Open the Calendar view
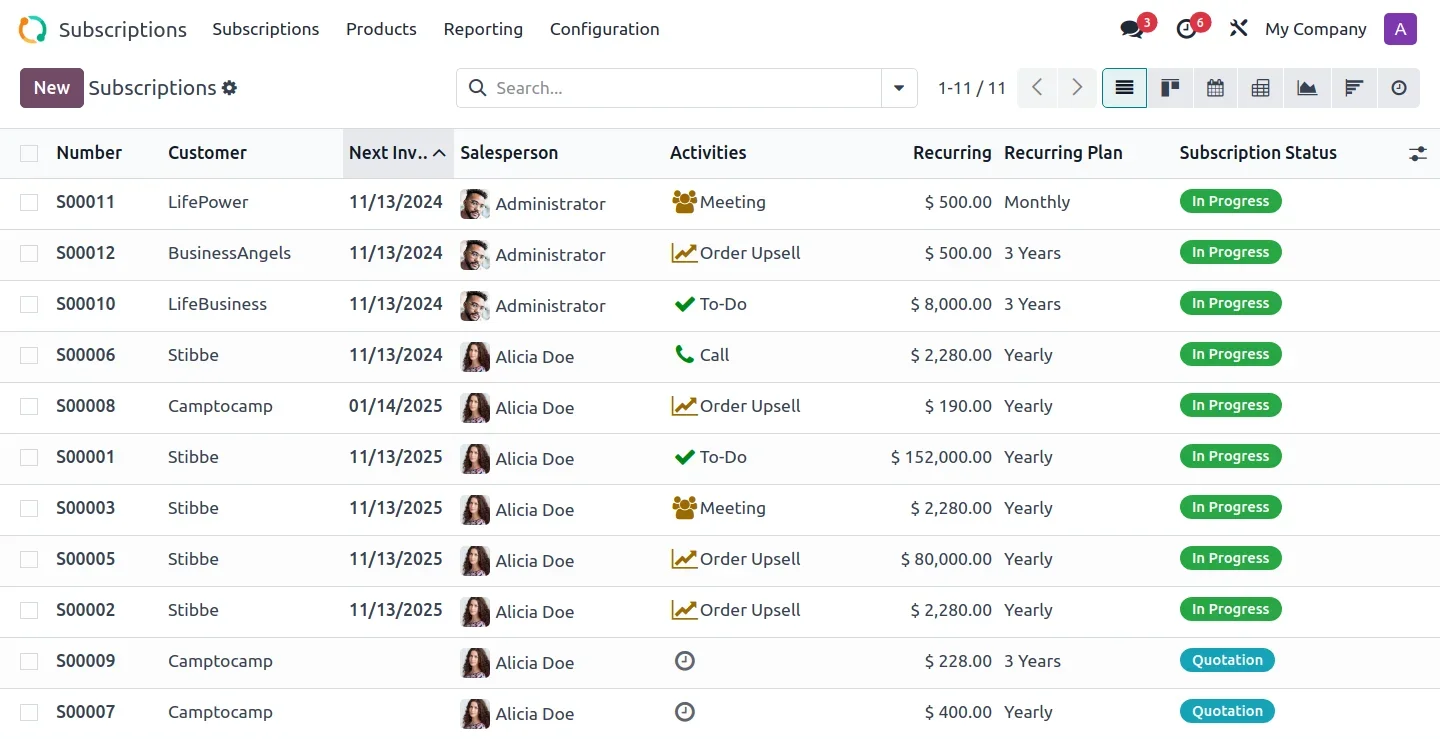1440x739 pixels. tap(1215, 88)
